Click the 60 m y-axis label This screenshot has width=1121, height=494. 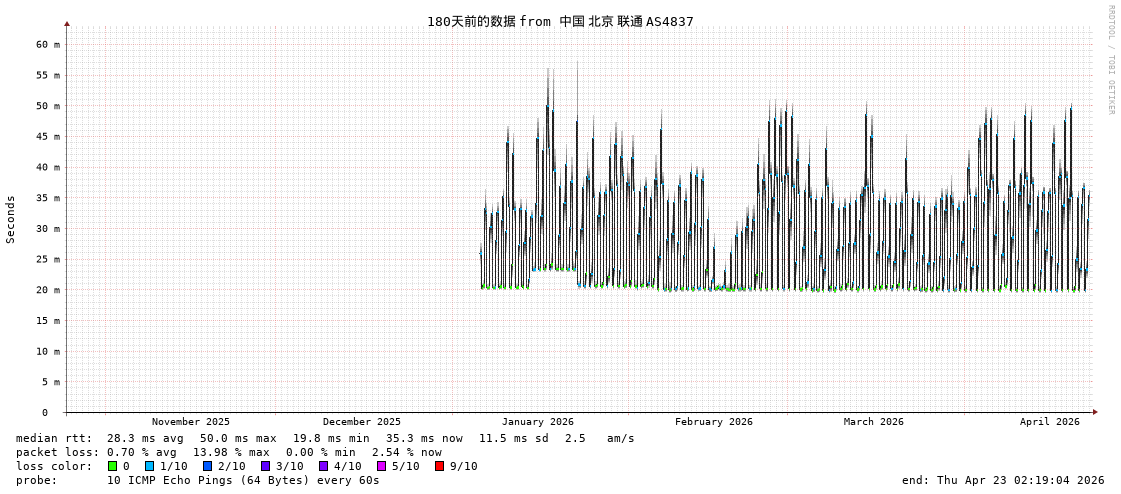pyautogui.click(x=48, y=45)
